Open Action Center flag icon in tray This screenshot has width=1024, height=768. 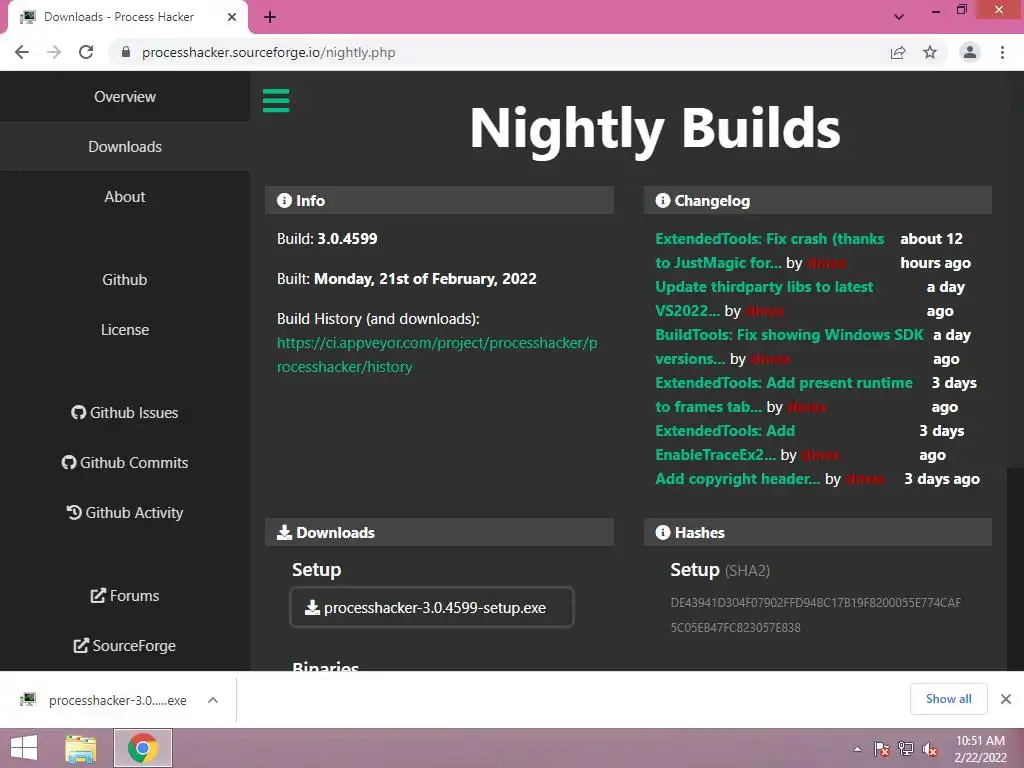click(882, 749)
